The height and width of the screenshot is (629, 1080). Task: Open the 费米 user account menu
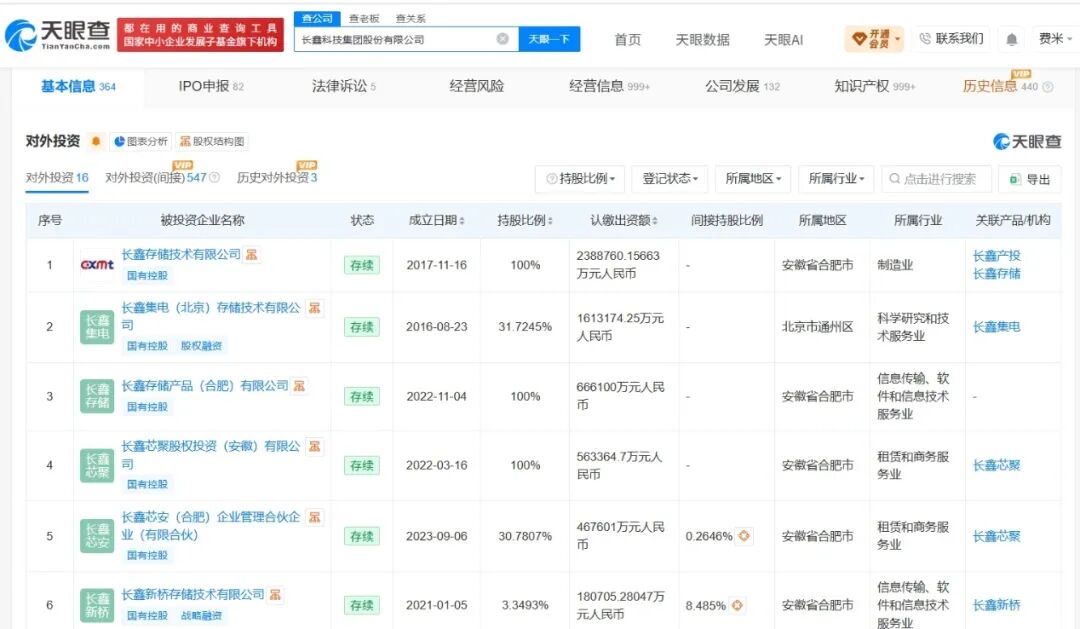tap(1055, 39)
